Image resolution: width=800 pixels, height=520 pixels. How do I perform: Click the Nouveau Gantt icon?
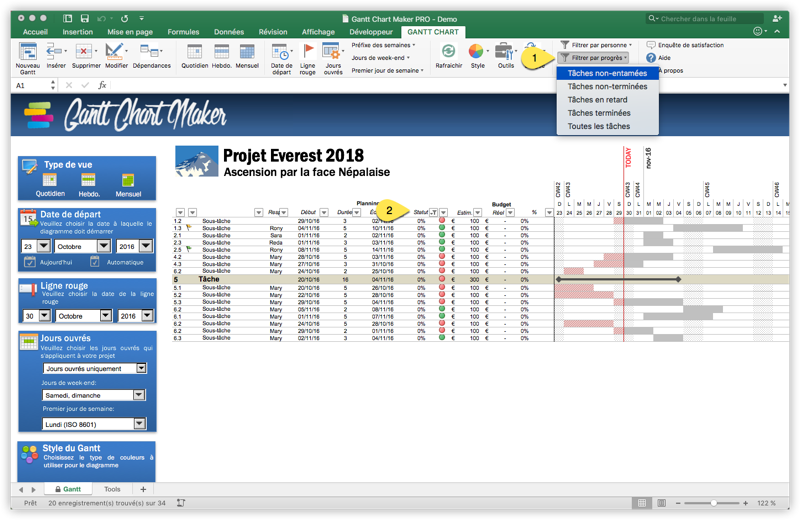coord(28,53)
